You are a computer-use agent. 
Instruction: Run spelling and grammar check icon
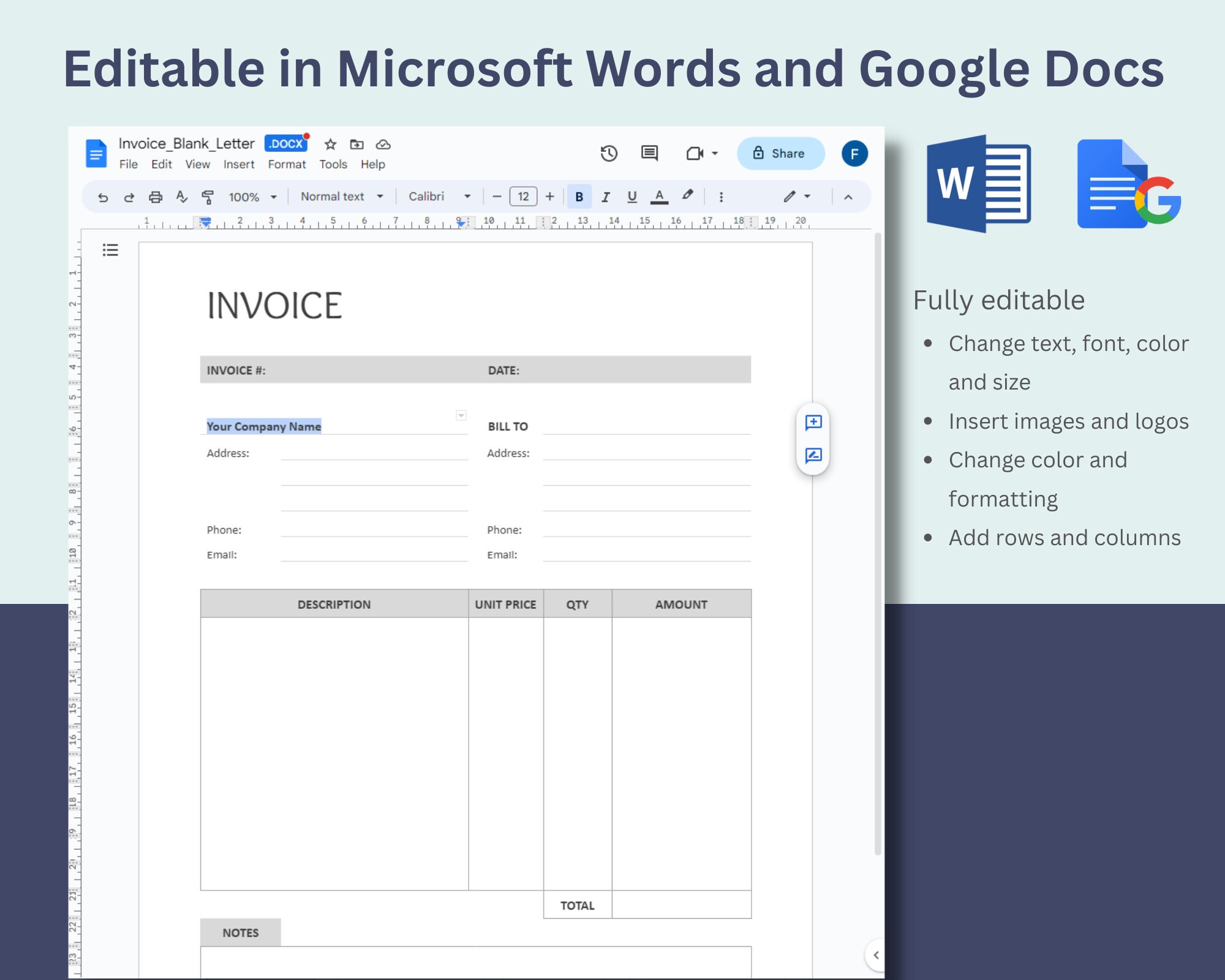click(181, 197)
